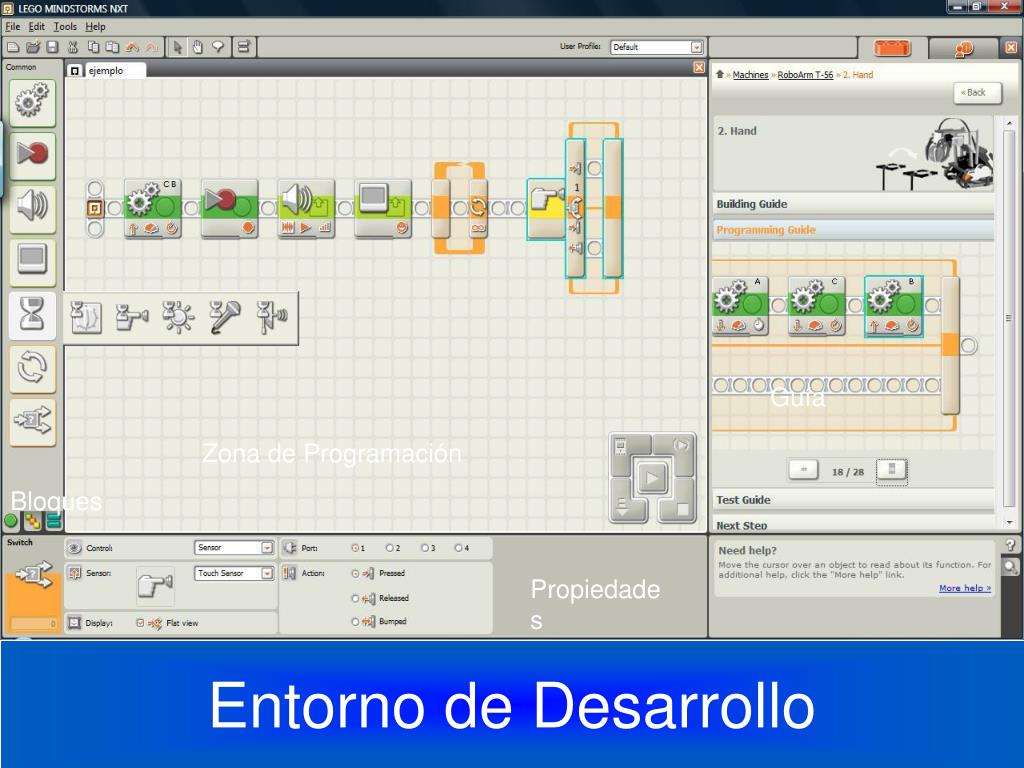Follow the Machines breadcrumb link

[750, 75]
